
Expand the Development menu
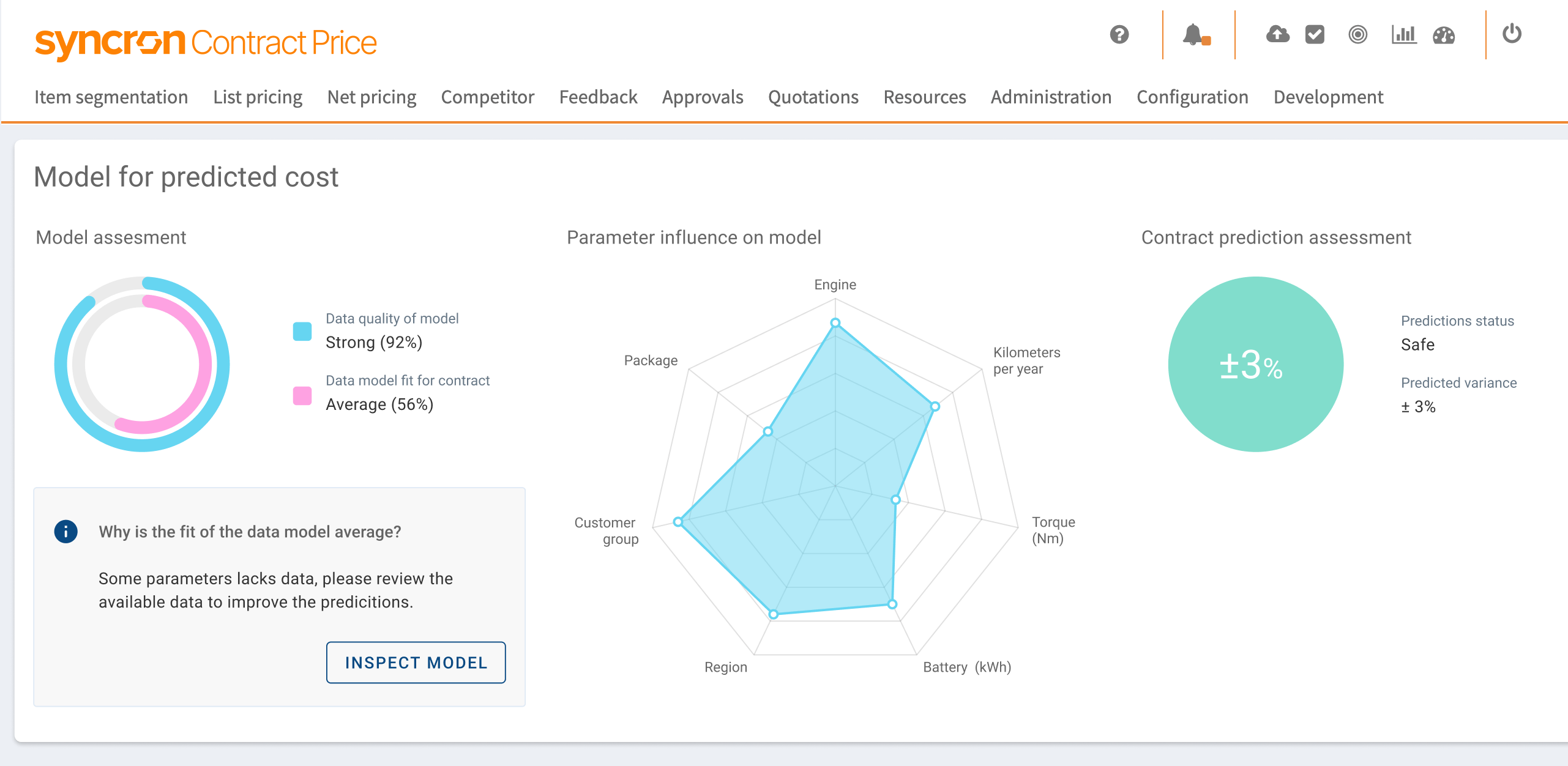[1327, 97]
